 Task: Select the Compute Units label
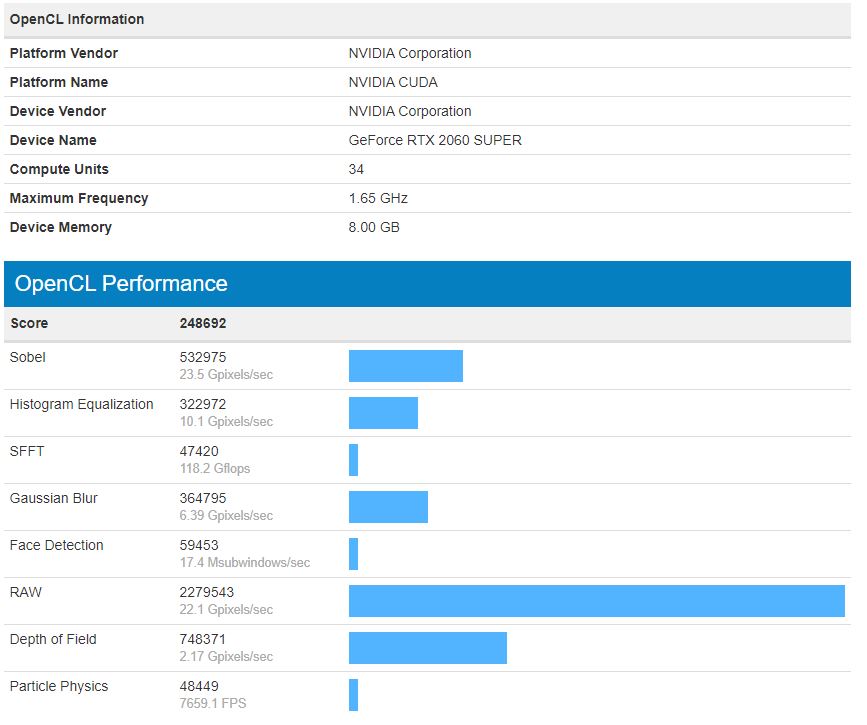pos(59,169)
